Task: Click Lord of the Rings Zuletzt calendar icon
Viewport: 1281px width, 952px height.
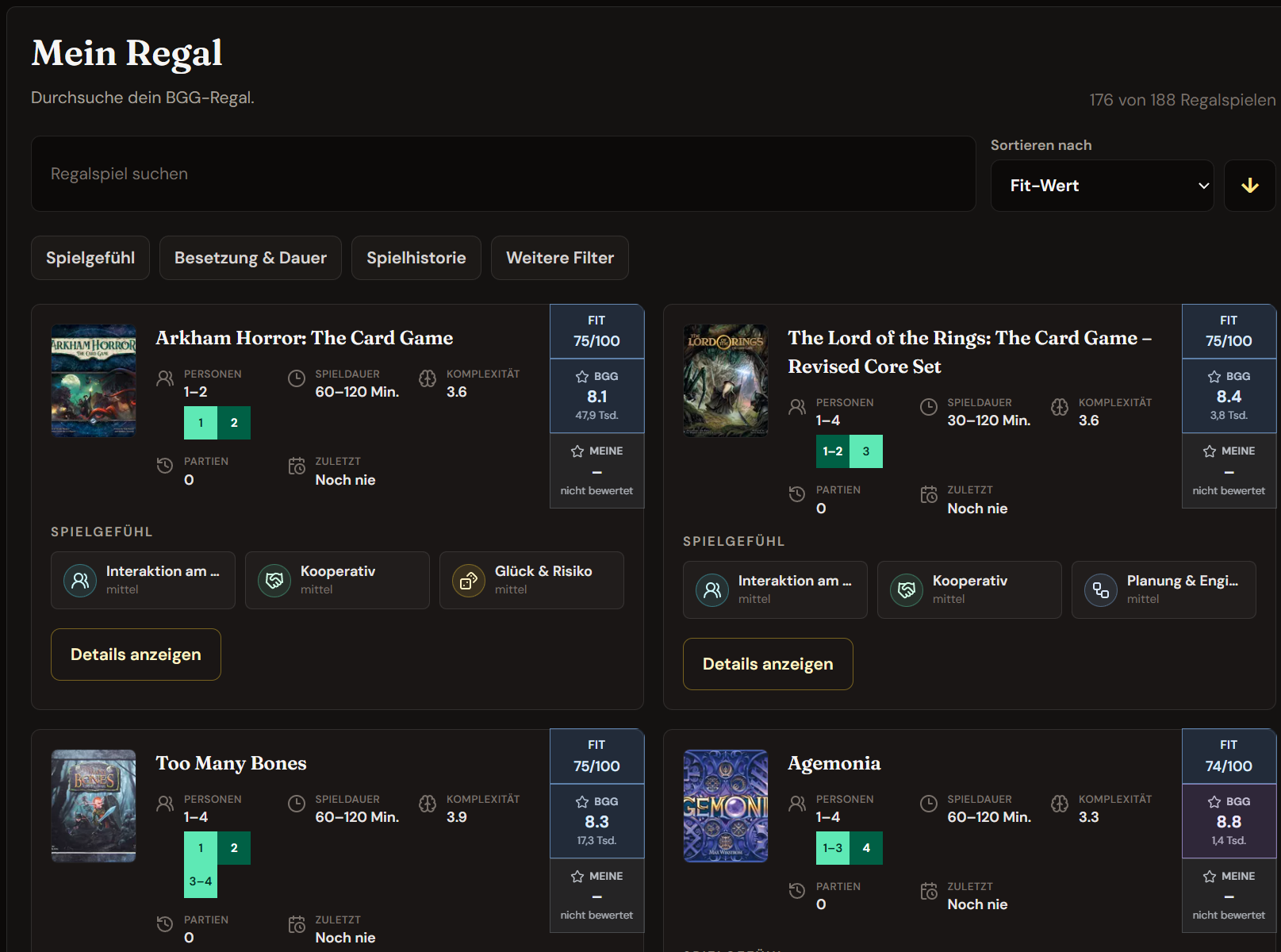Action: [929, 494]
